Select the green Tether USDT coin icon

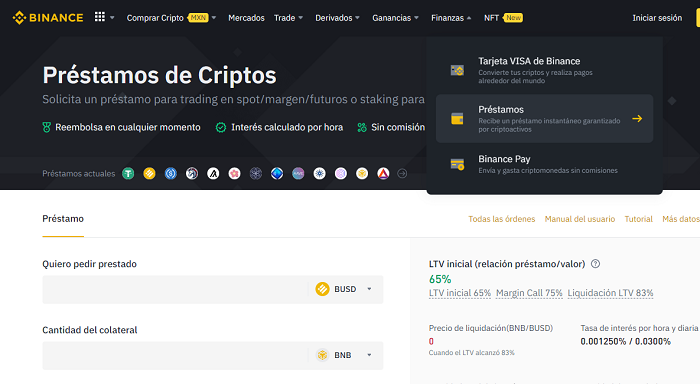point(128,173)
